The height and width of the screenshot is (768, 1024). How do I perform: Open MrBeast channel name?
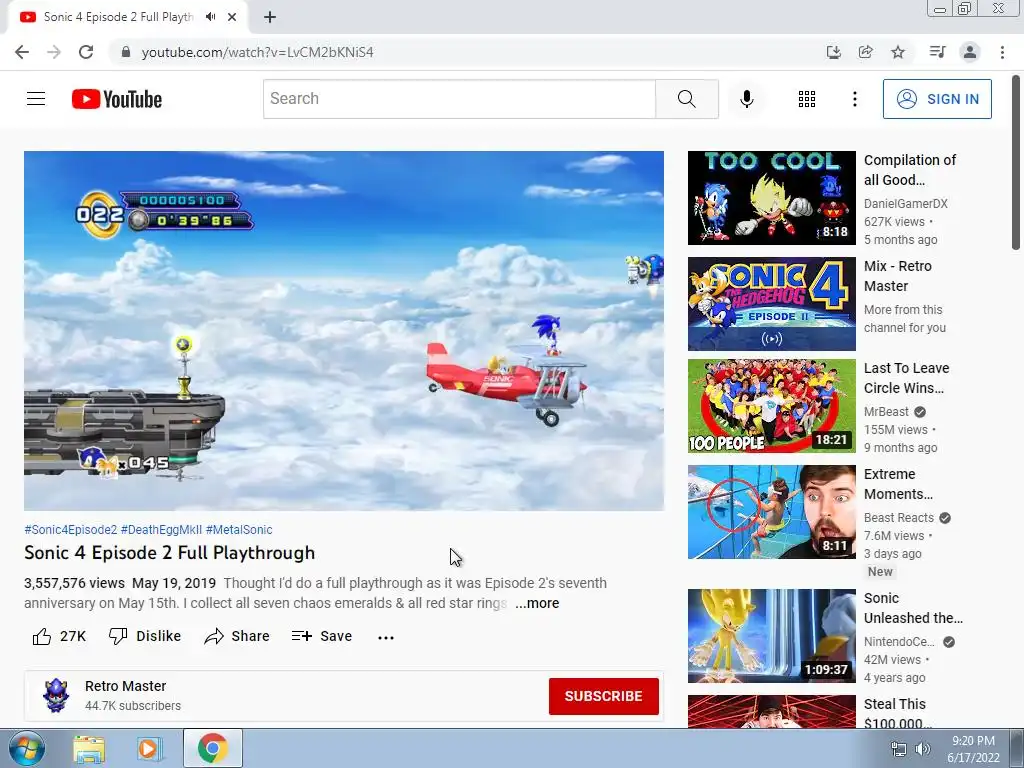tap(886, 412)
